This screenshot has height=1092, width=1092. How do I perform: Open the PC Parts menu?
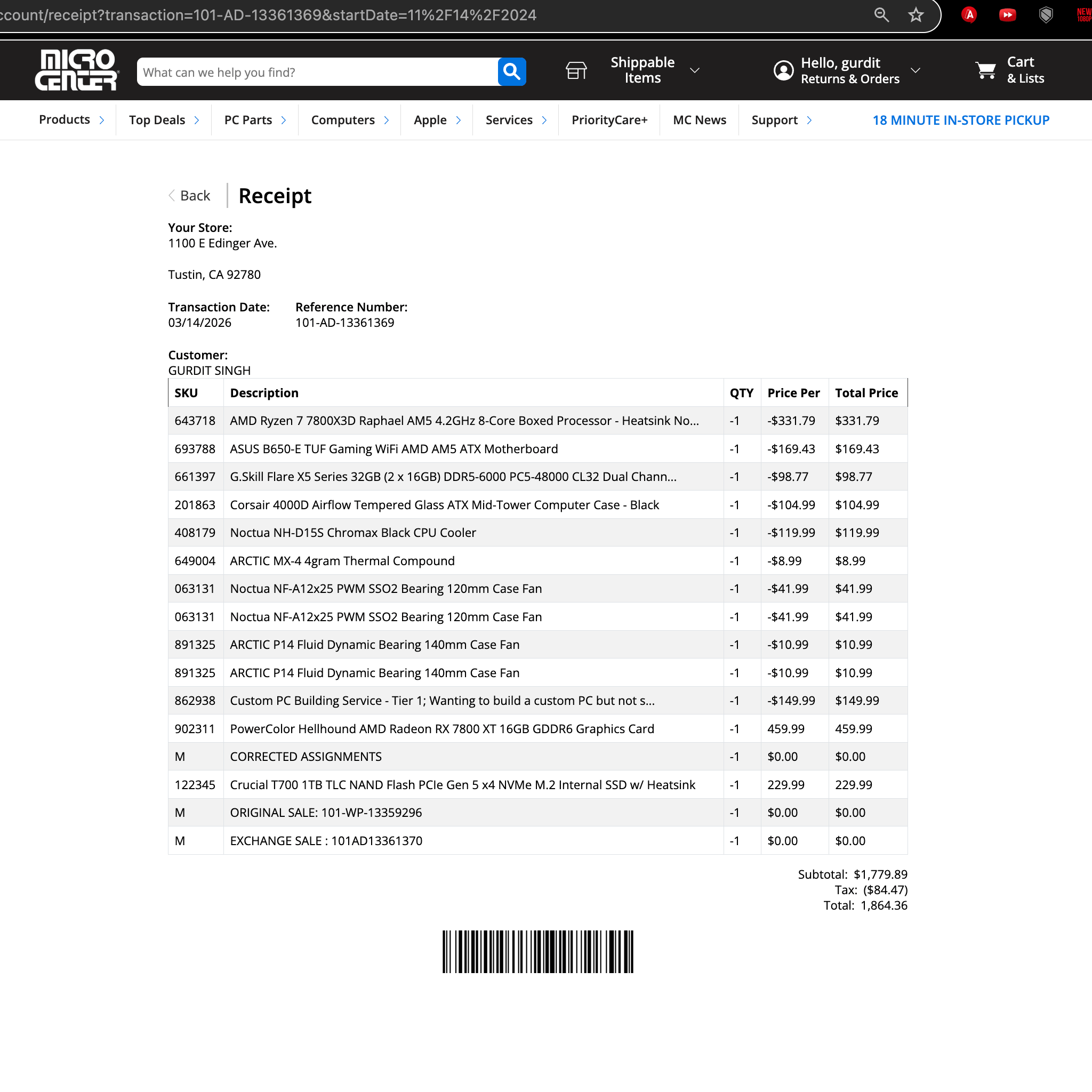pyautogui.click(x=248, y=120)
